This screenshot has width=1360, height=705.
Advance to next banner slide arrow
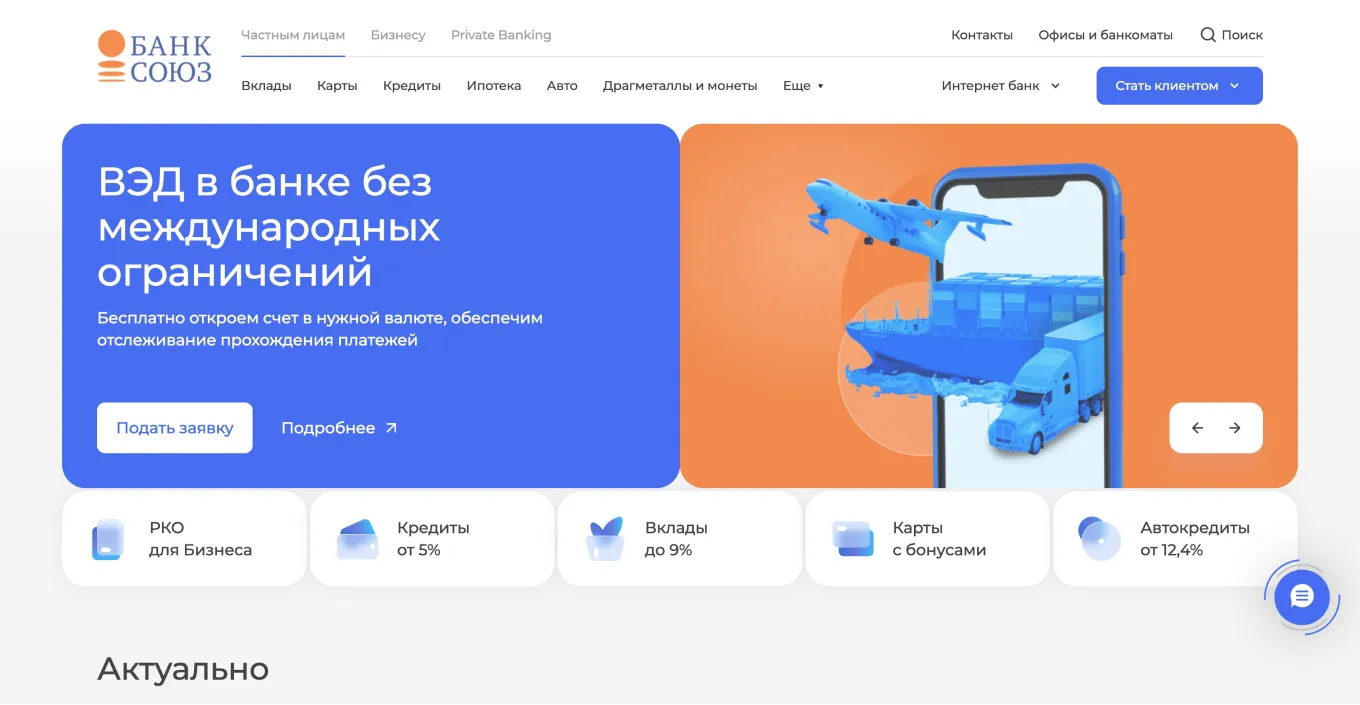click(x=1235, y=428)
